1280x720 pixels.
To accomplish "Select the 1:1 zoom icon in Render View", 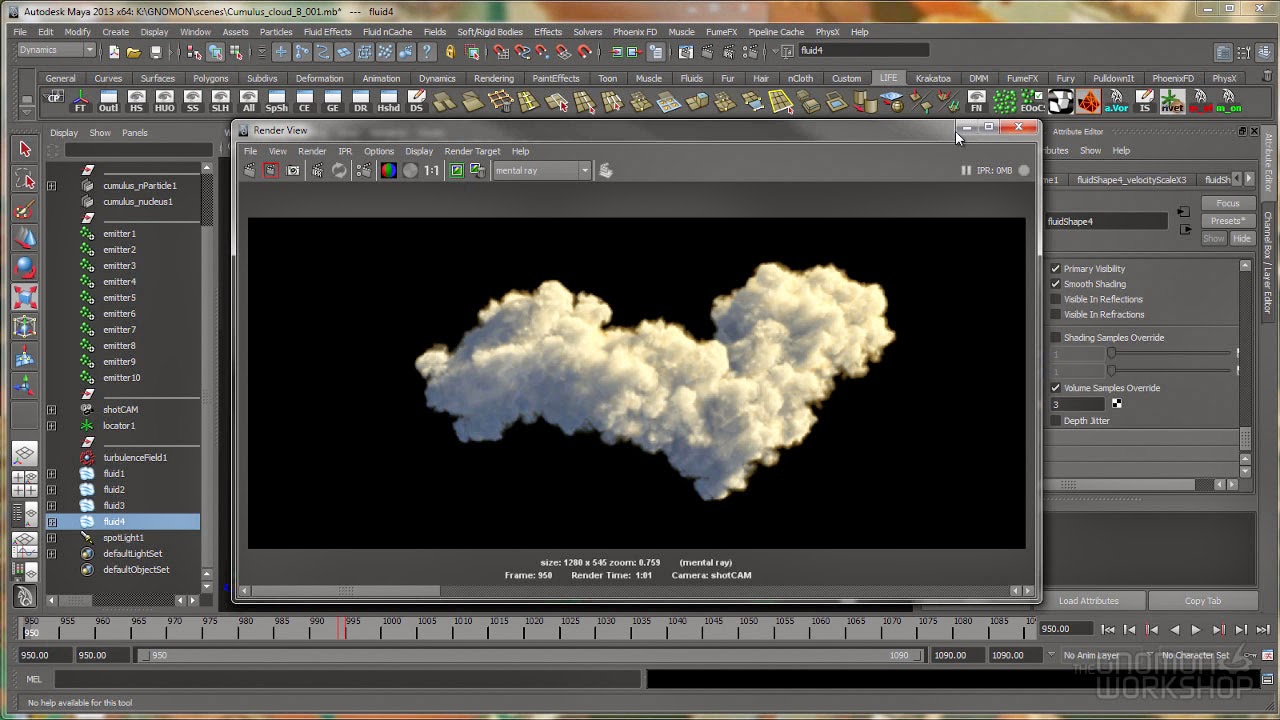I will coord(430,170).
